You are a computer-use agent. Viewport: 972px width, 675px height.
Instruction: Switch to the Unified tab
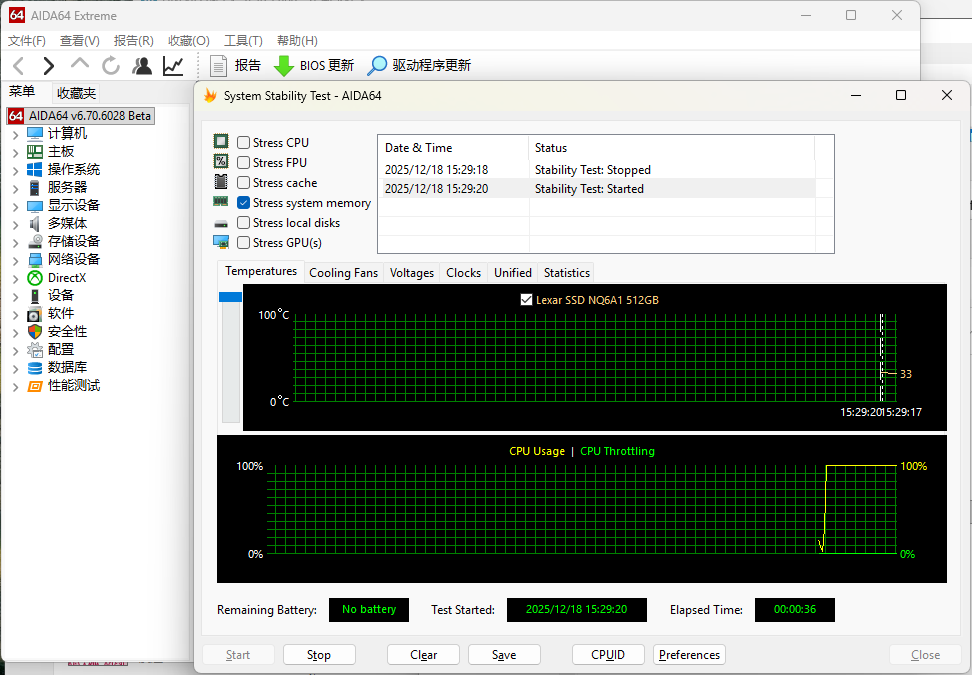coord(513,273)
